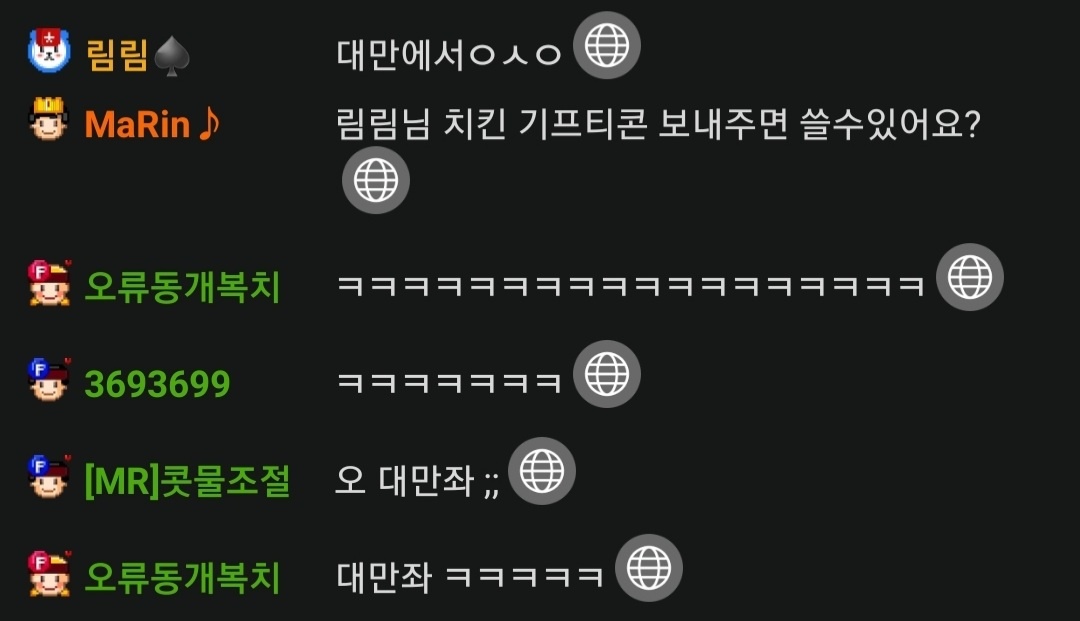Tap the globe icon beside 3693699's ㅋㅋㅋ message

(x=607, y=374)
